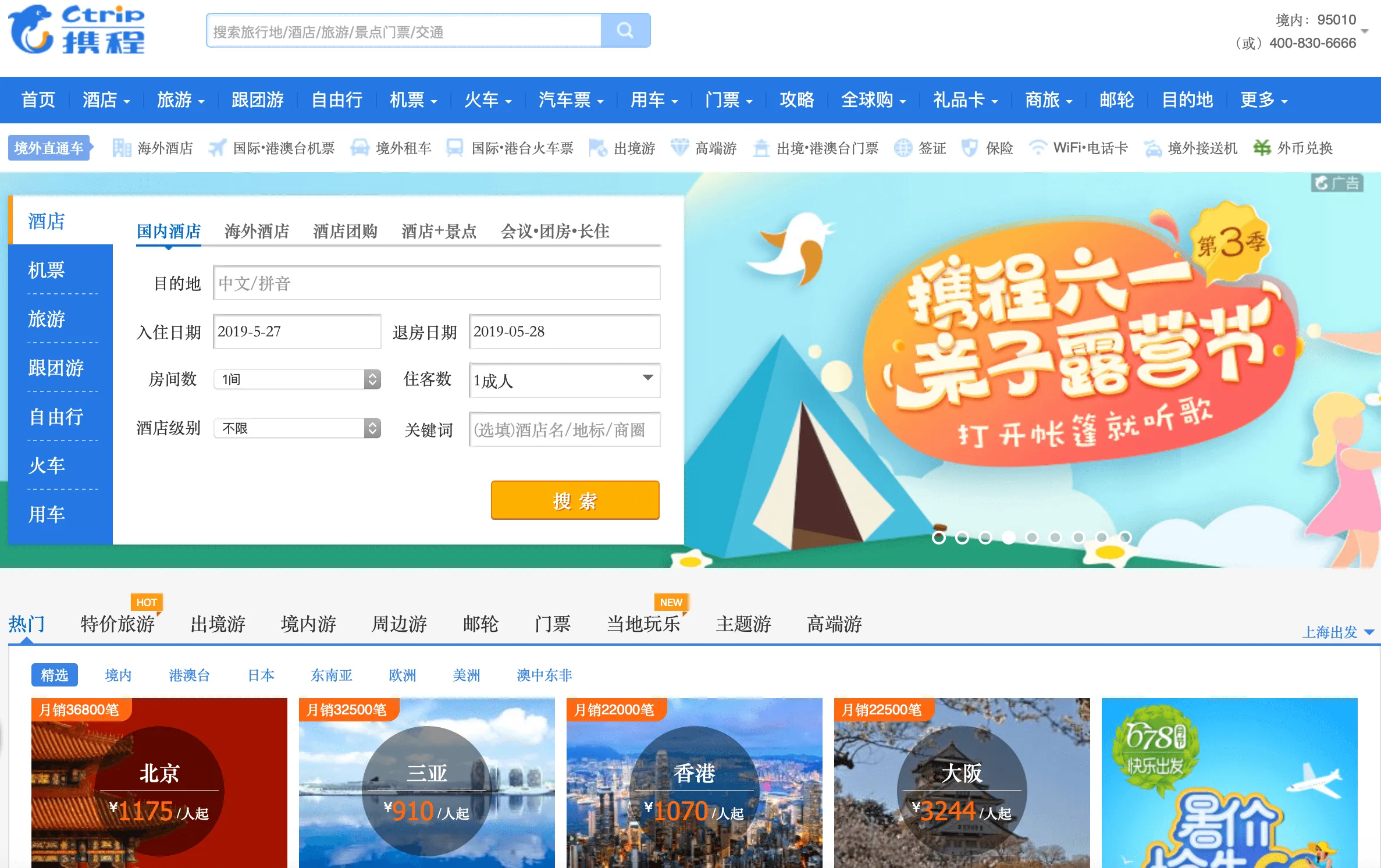Click 邮轮 in the main navigation

tap(1117, 100)
